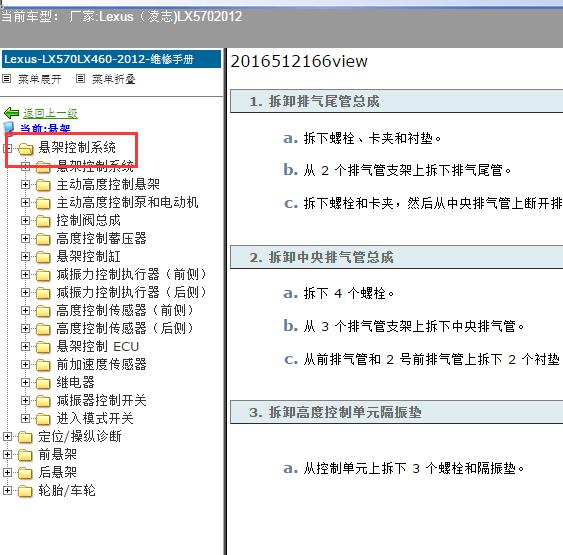Viewport: 563px width, 555px height.
Task: Open the 返回上一级 link
Action: tap(50, 113)
